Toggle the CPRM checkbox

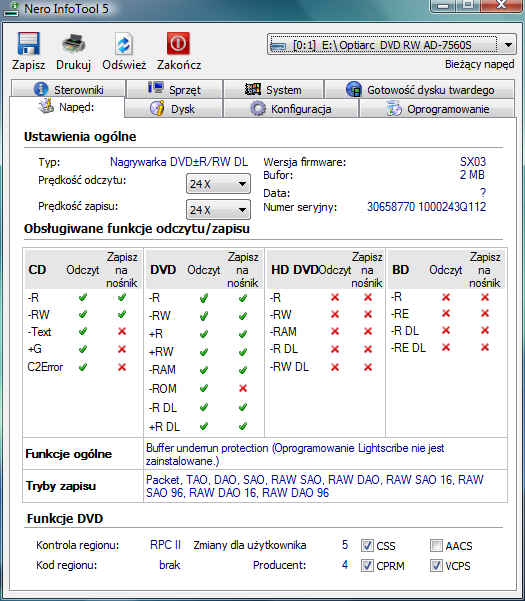point(367,565)
